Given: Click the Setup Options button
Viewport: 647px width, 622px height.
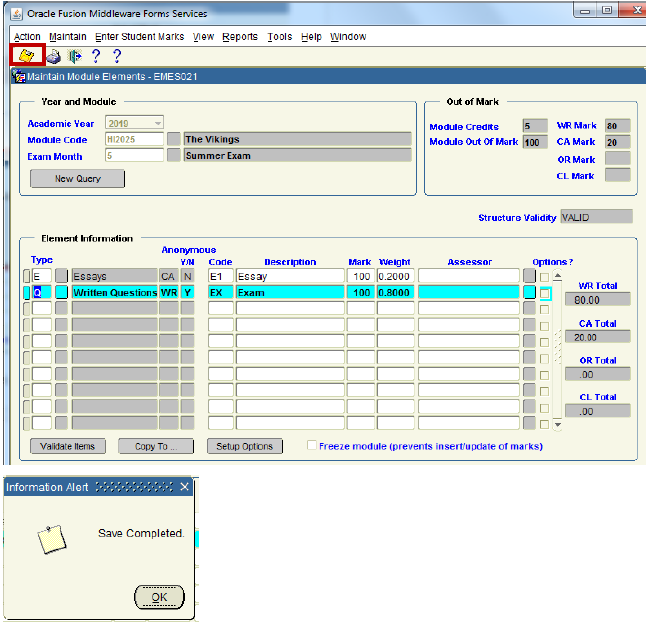Looking at the screenshot, I should tap(244, 447).
